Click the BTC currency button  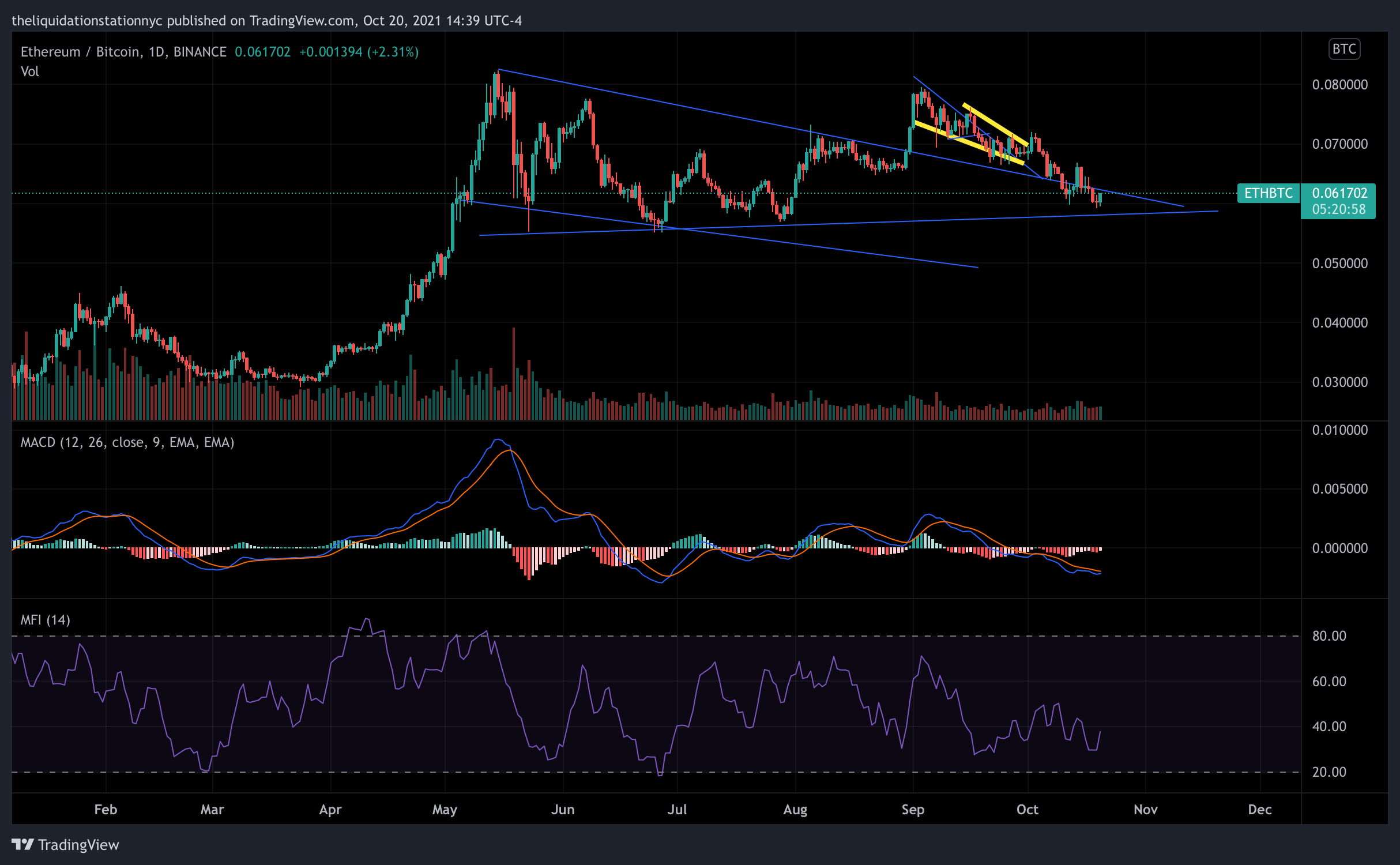point(1343,49)
